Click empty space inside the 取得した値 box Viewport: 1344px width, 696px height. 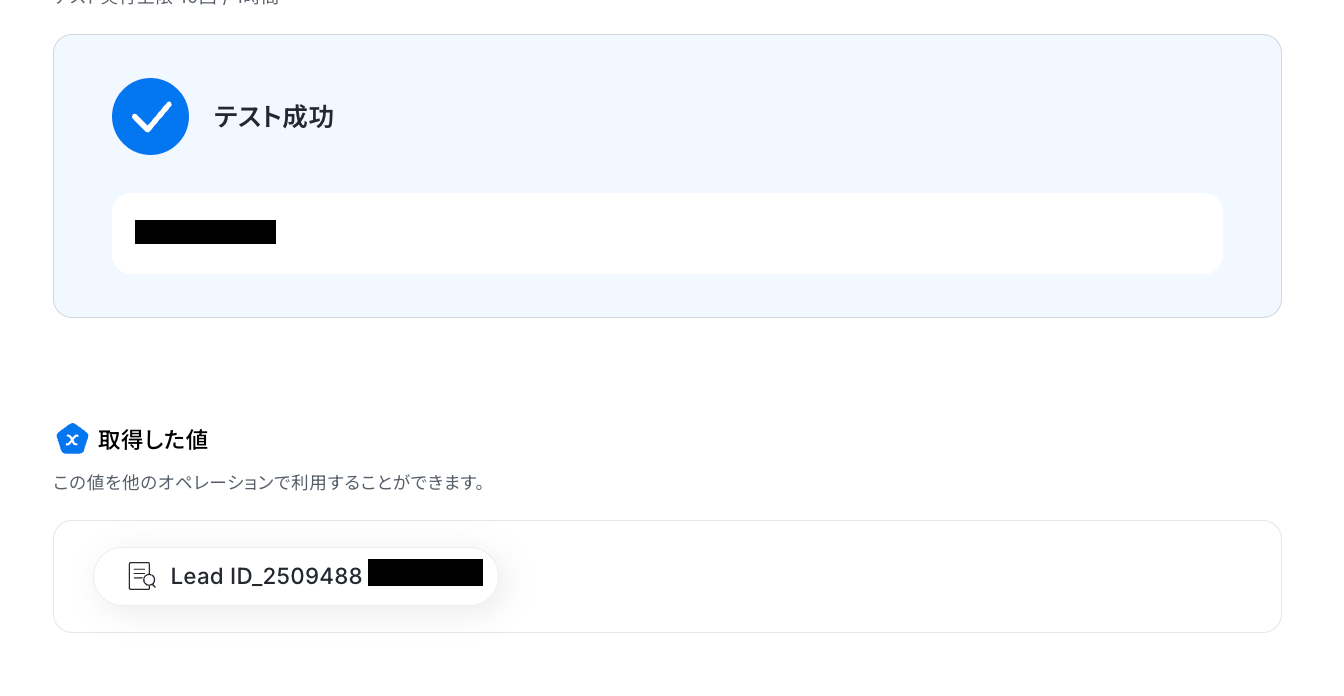coord(880,576)
